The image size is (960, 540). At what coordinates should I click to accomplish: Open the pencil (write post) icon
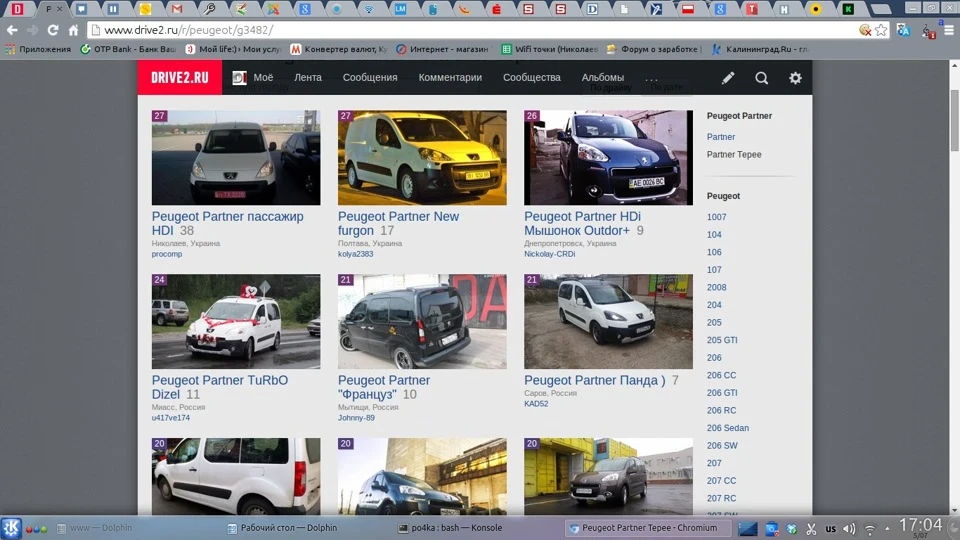[727, 78]
